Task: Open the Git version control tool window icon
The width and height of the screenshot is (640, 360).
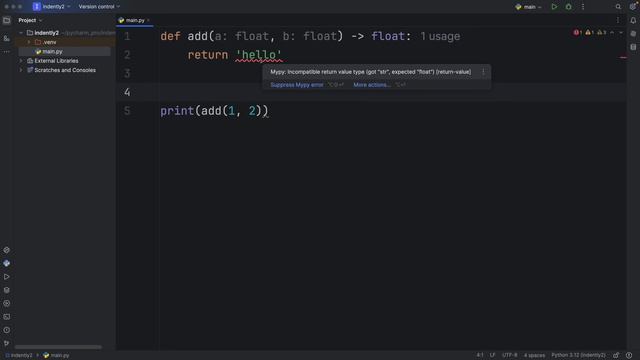Action: pos(7,343)
